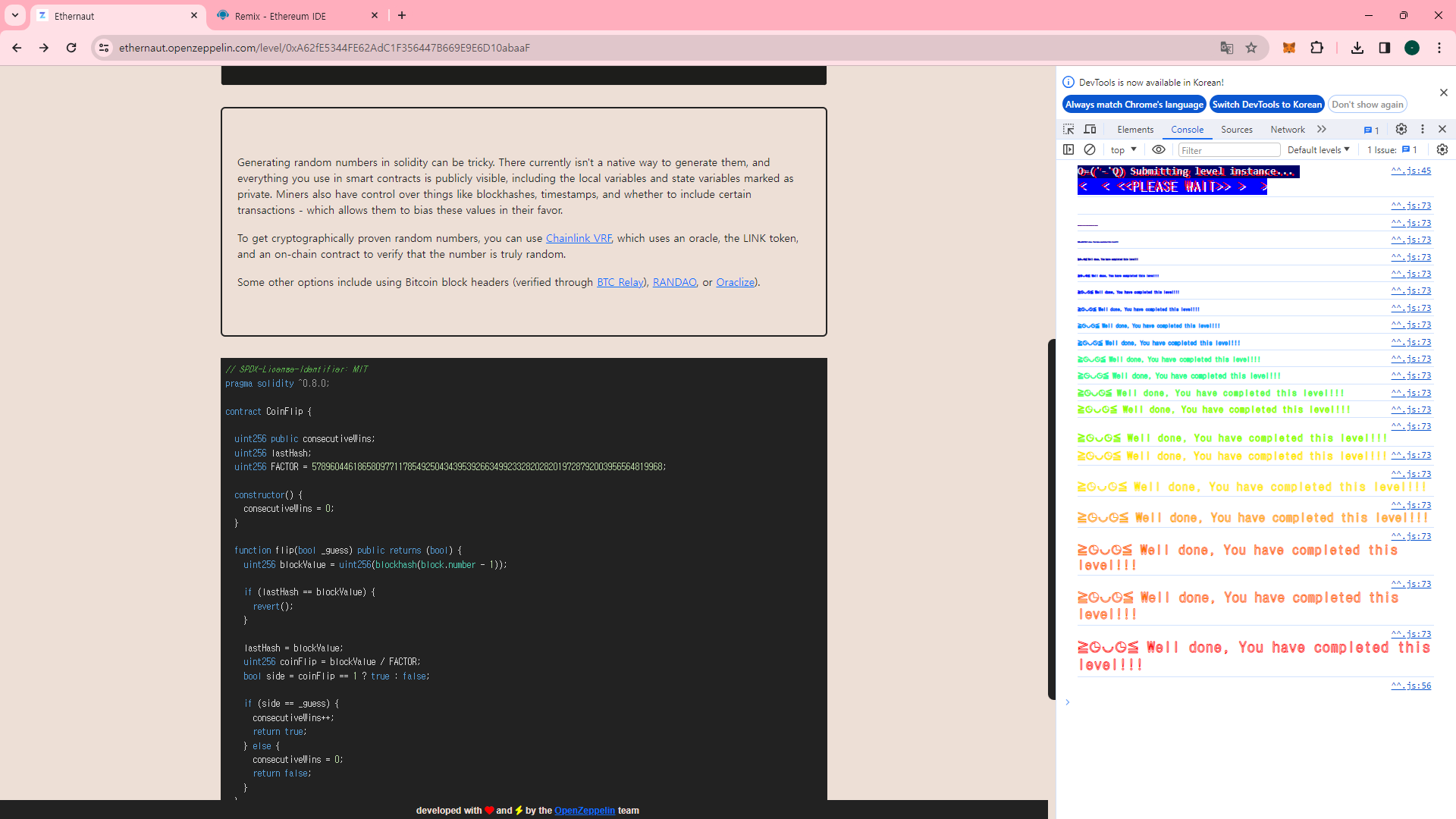The height and width of the screenshot is (819, 1456).
Task: Select the Ethernaut browser tab
Action: coord(118,16)
